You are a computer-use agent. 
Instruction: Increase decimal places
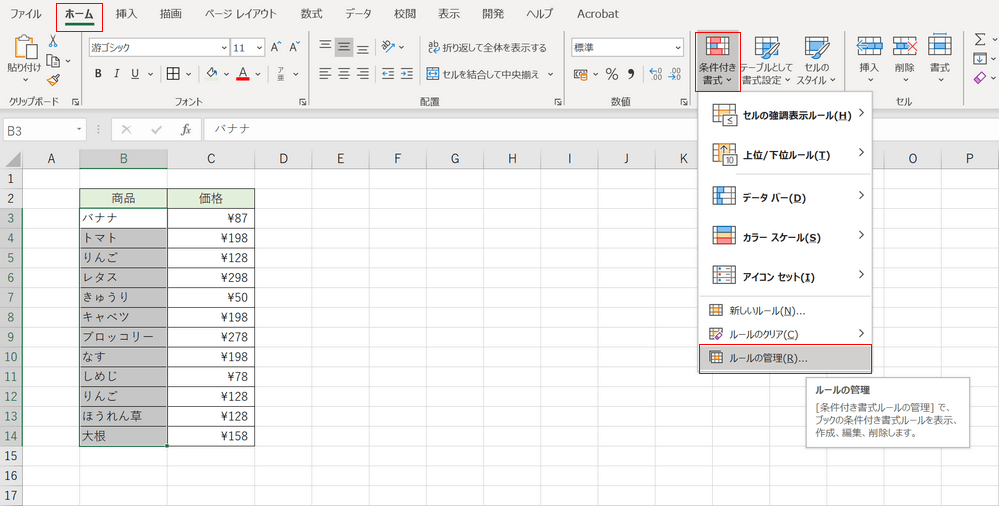[656, 75]
